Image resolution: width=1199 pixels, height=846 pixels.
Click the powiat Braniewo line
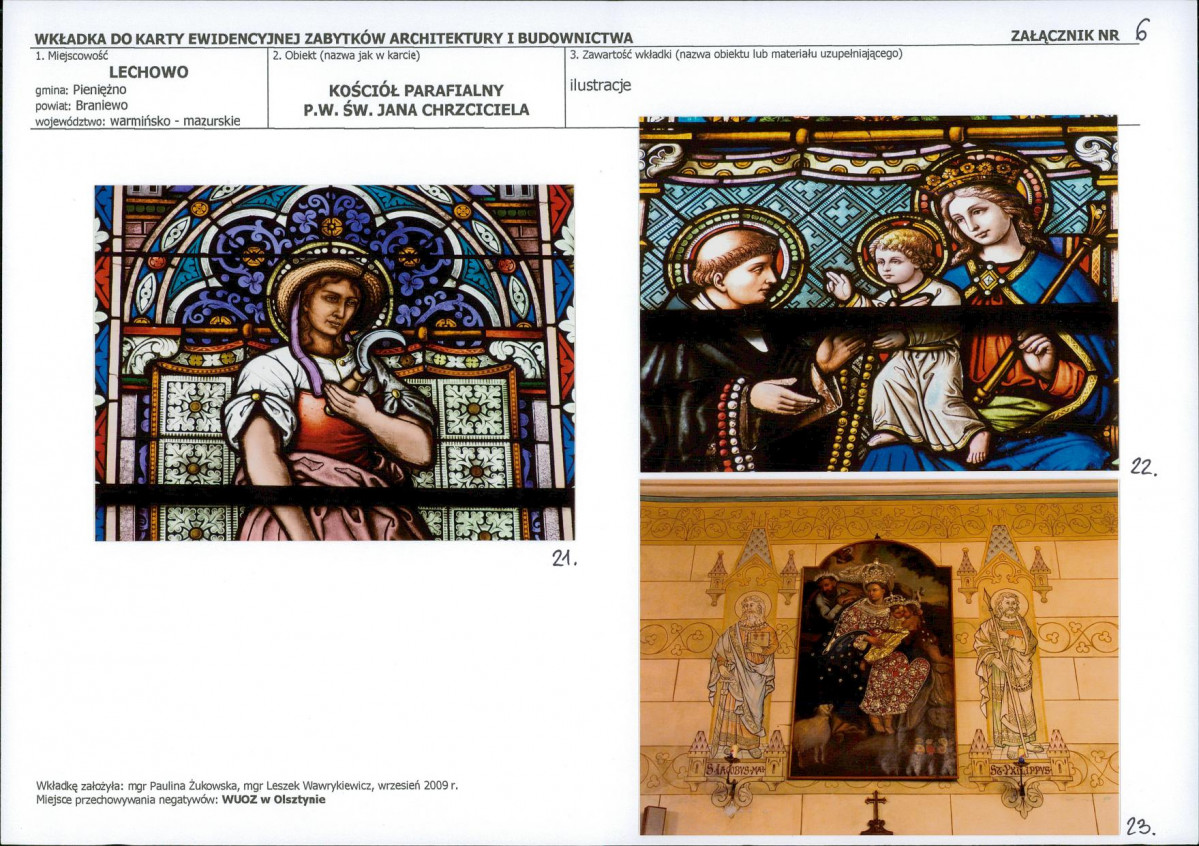82,106
